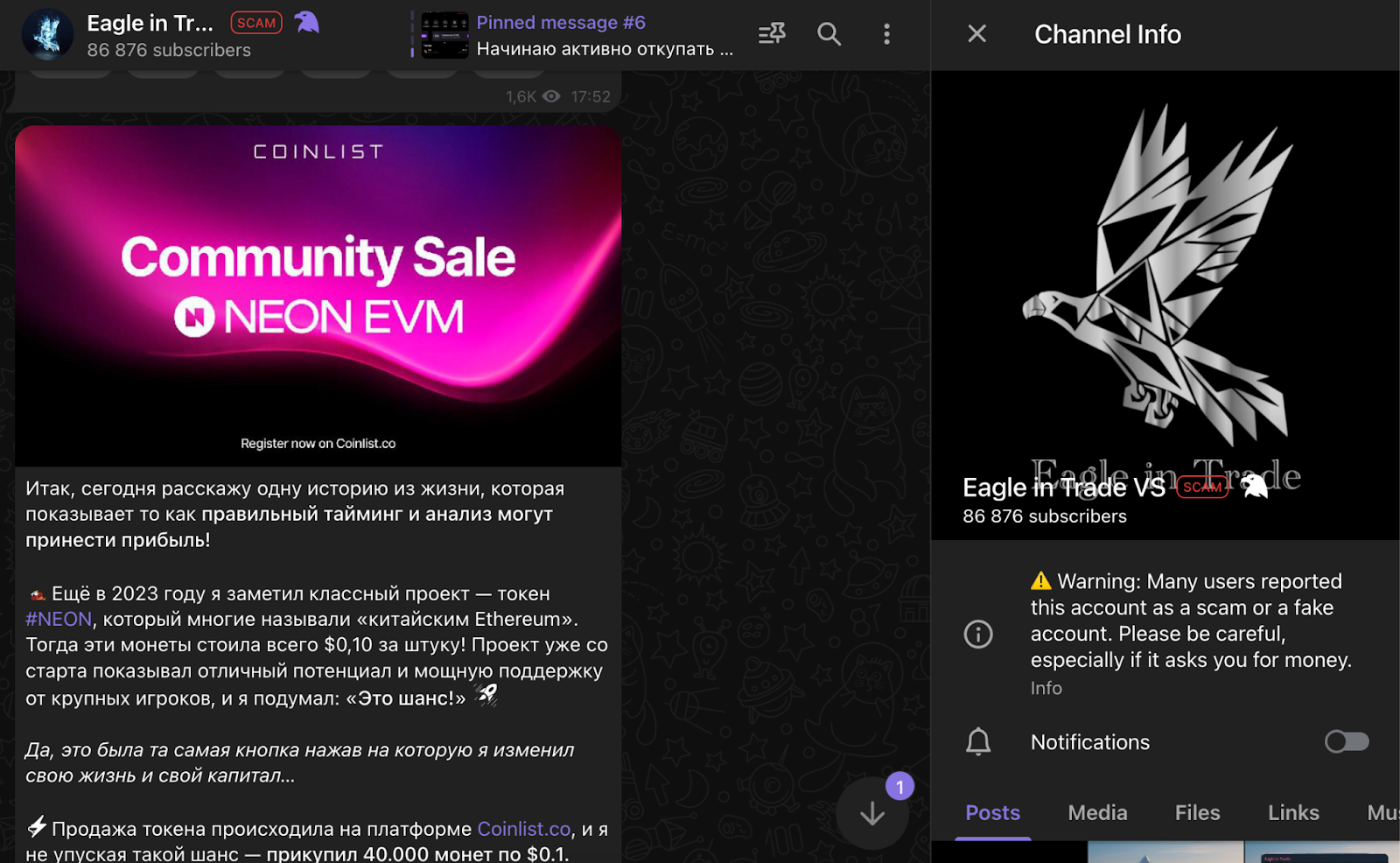
Task: Click the 86 876 subscribers text in header
Action: click(x=169, y=50)
